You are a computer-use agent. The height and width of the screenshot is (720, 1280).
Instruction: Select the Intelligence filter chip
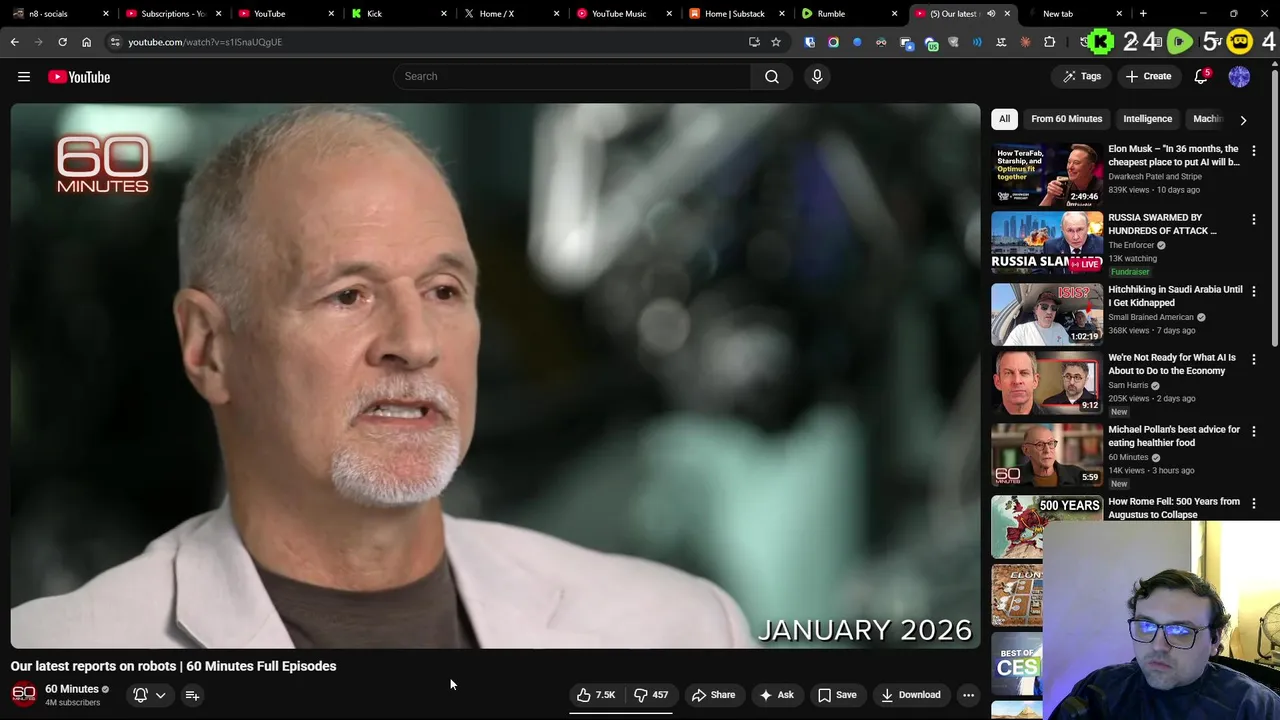coord(1147,119)
